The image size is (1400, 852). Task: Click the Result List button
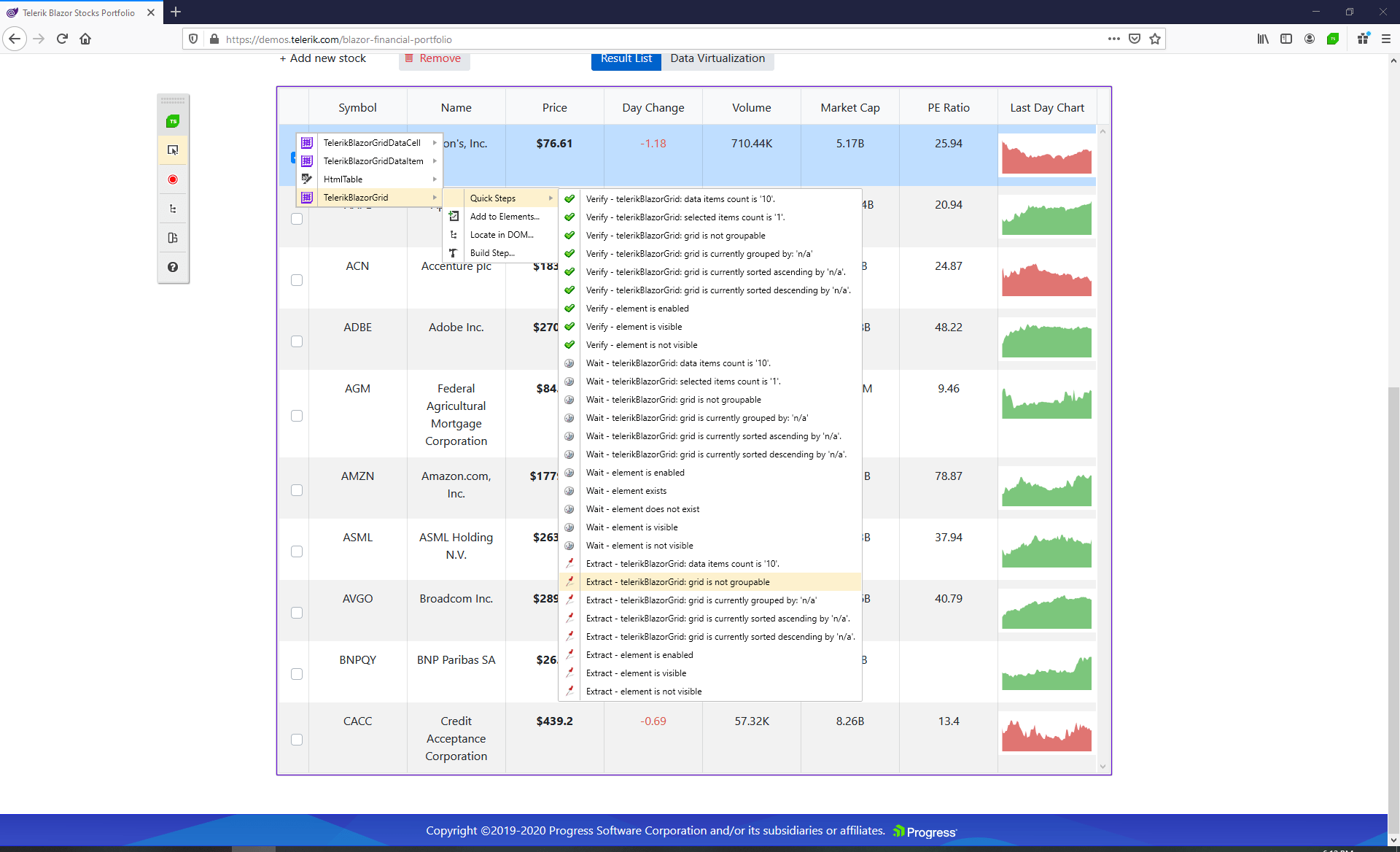point(626,59)
